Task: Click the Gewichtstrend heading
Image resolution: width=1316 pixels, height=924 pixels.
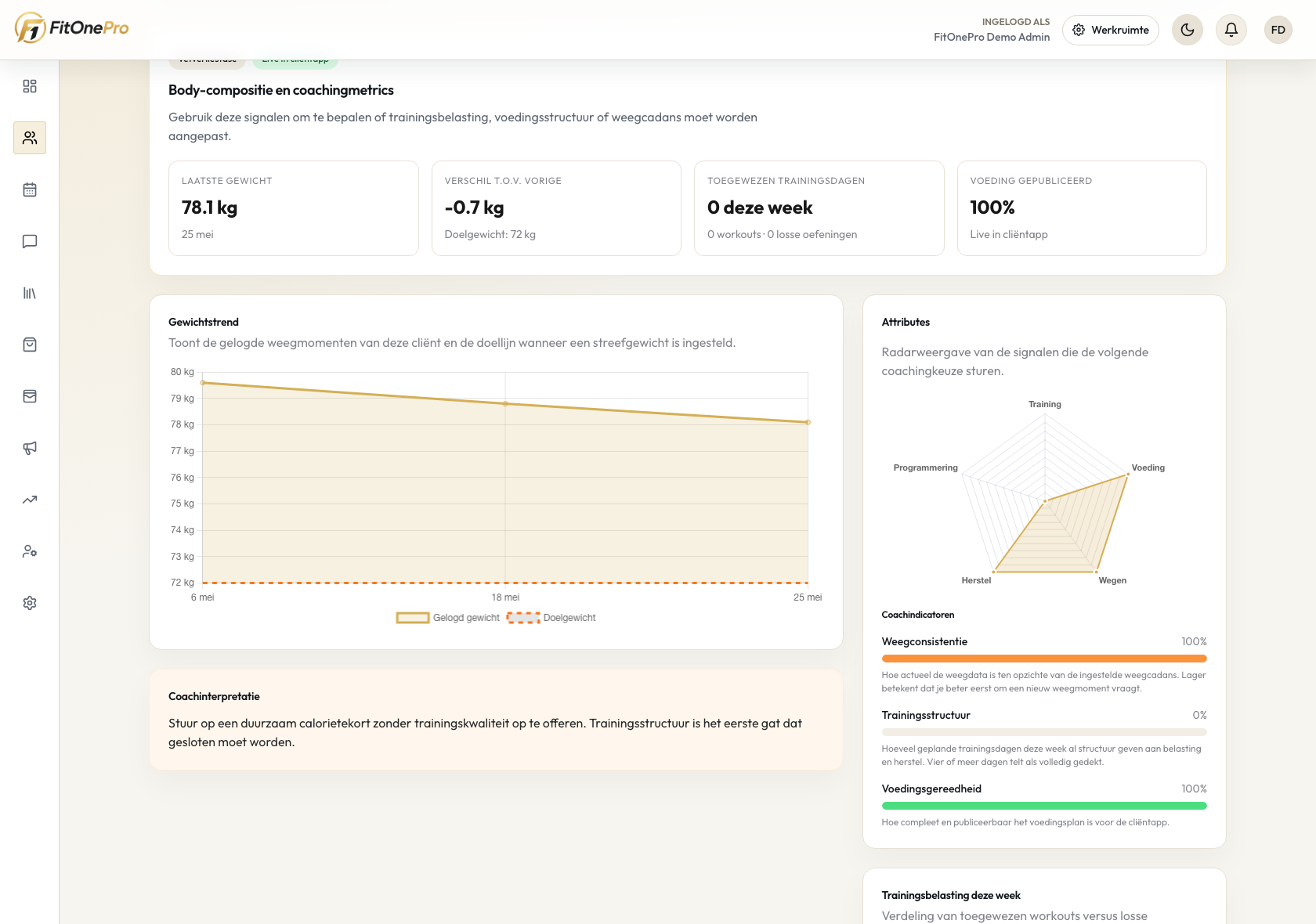Action: tap(204, 322)
